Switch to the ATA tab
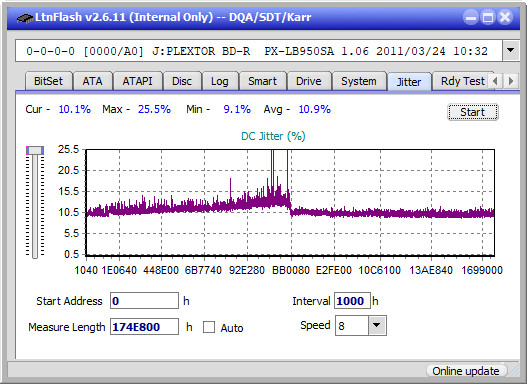The width and height of the screenshot is (527, 384). coord(92,81)
